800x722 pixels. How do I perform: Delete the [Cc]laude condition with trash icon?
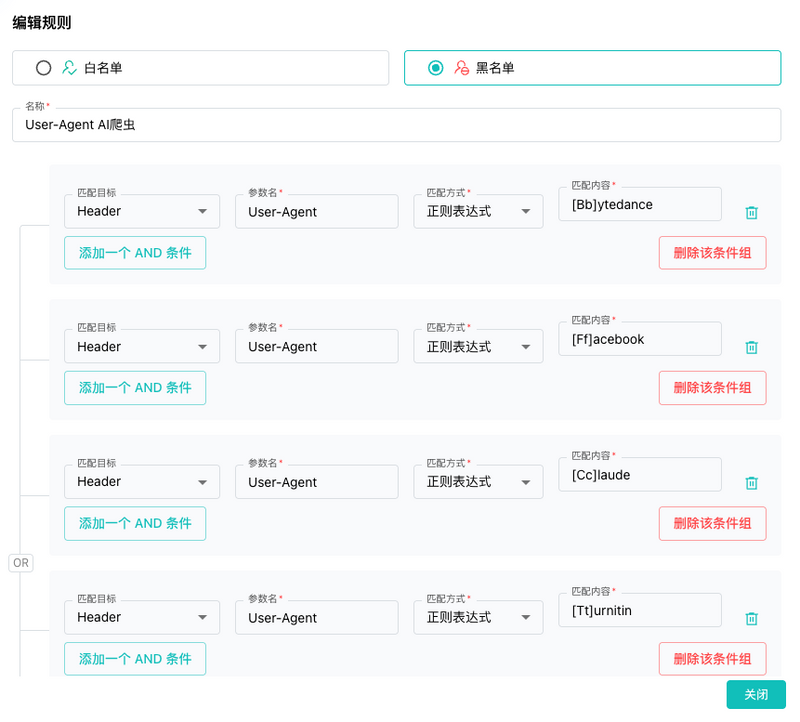click(751, 483)
